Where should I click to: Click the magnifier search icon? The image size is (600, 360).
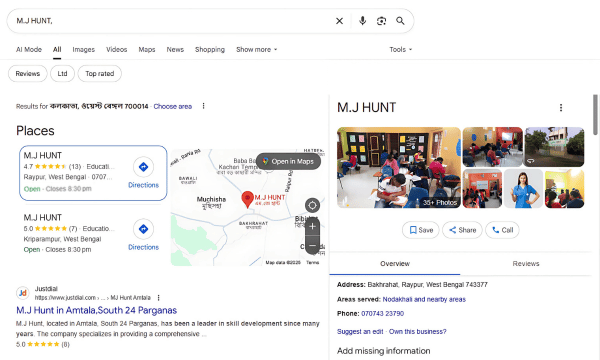click(400, 21)
